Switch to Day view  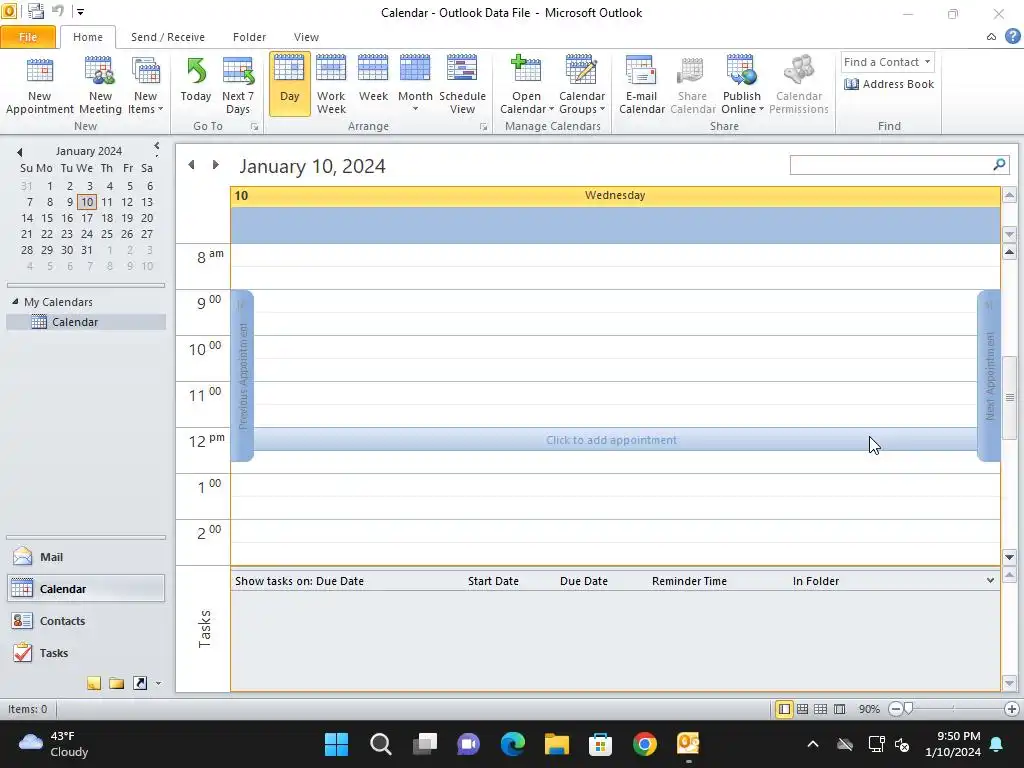pyautogui.click(x=289, y=85)
